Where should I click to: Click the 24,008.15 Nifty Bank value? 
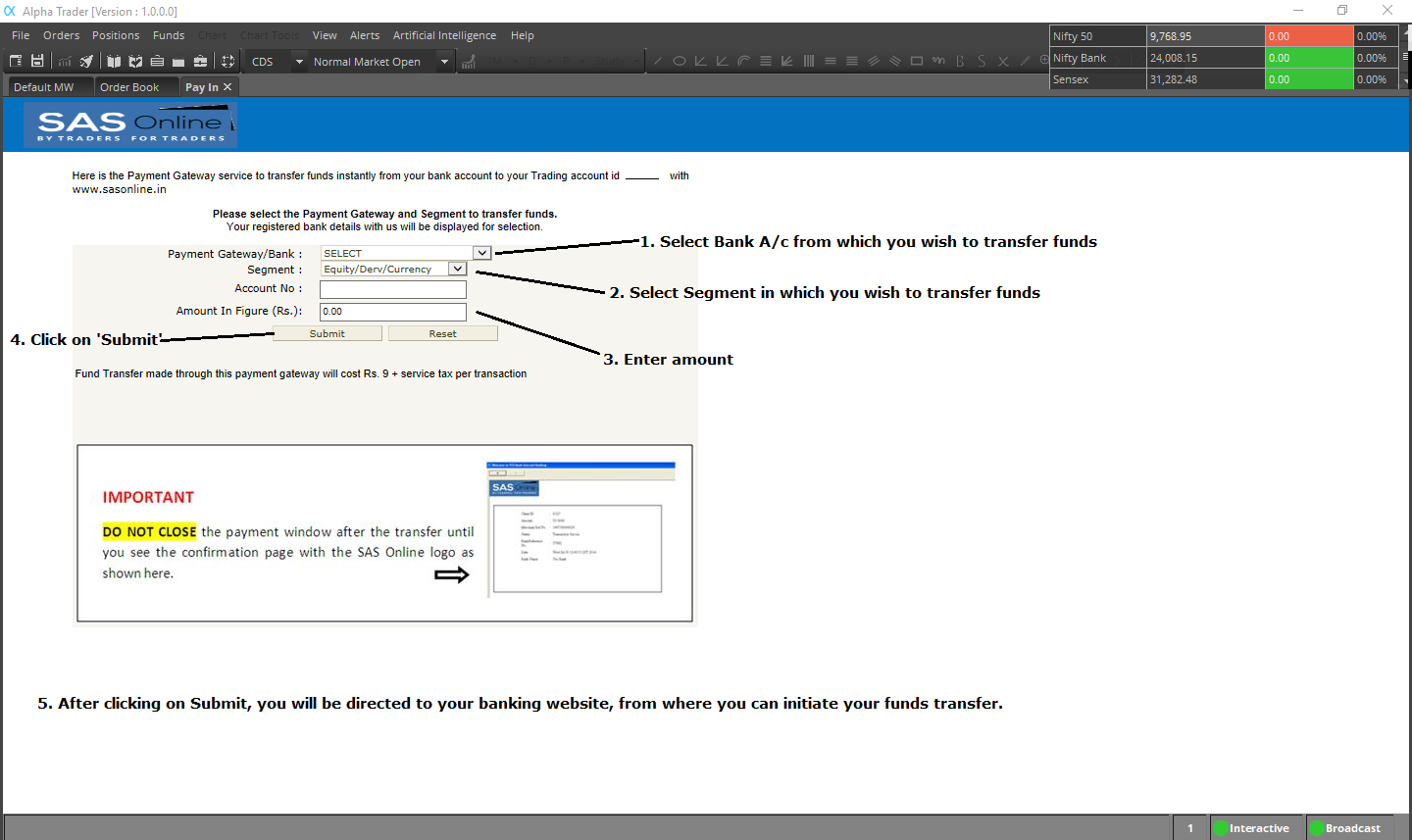pyautogui.click(x=1174, y=58)
